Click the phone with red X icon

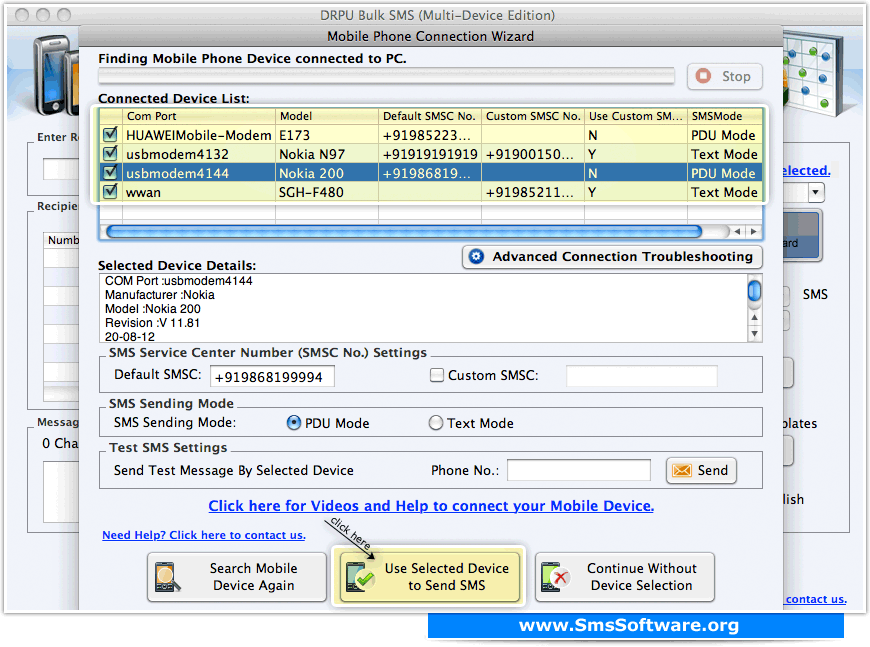(556, 577)
